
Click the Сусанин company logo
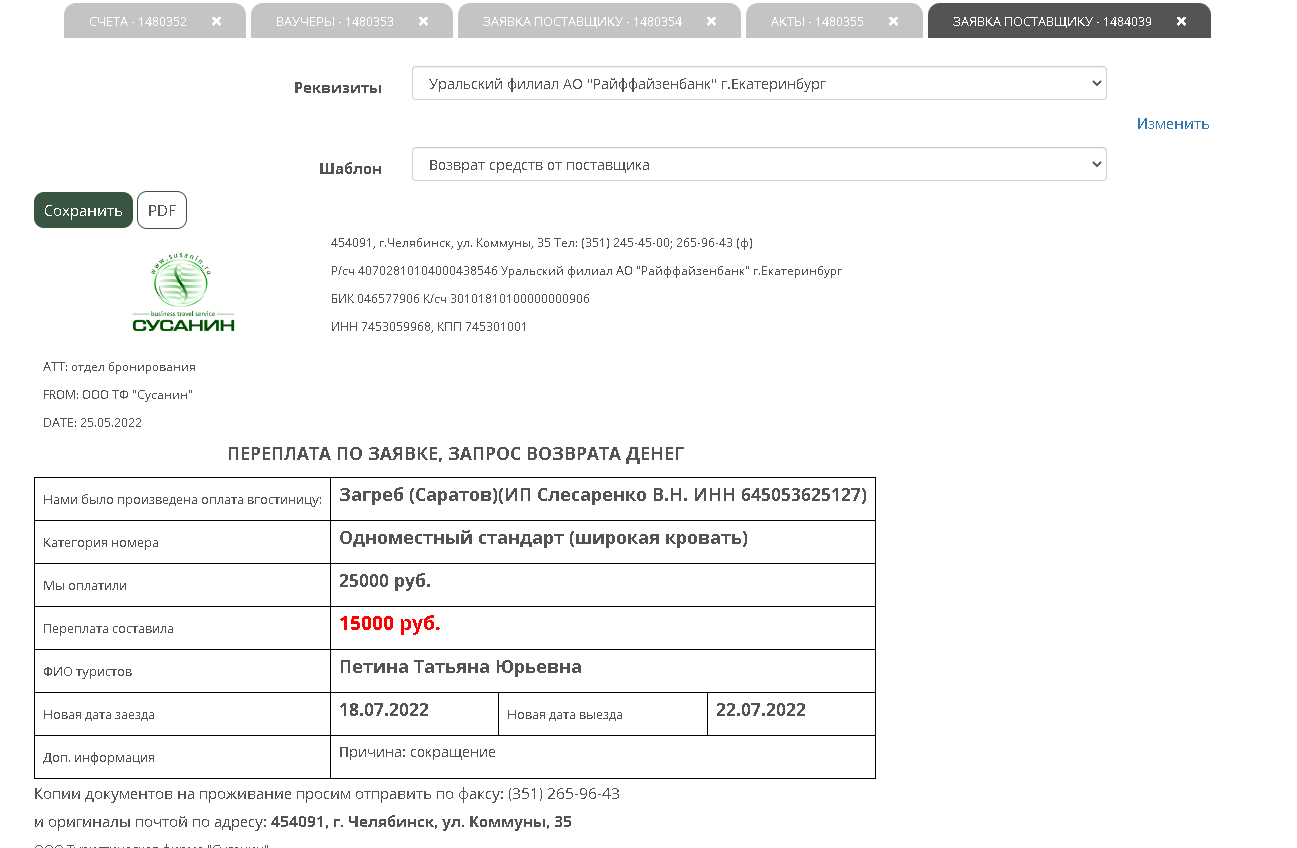point(183,293)
